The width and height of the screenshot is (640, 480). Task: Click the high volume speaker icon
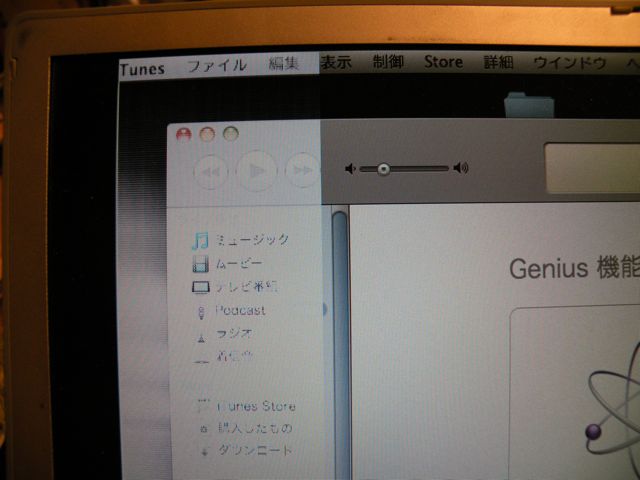pyautogui.click(x=461, y=168)
